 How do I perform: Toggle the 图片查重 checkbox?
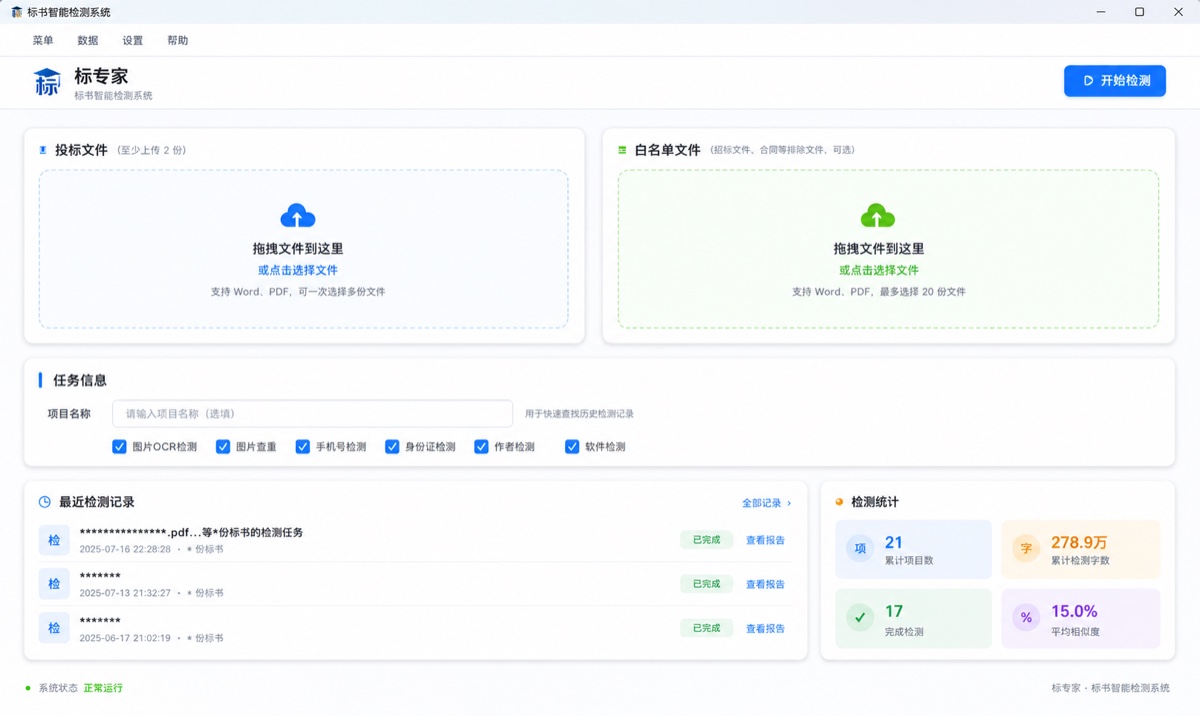click(222, 447)
